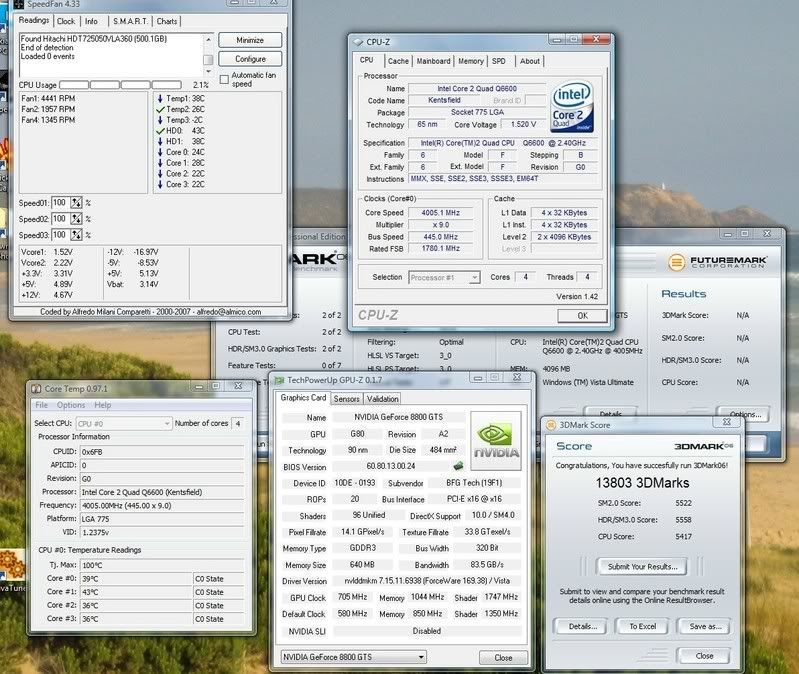The image size is (799, 674).
Task: Click the Speed01 percentage input field
Action: (x=61, y=203)
